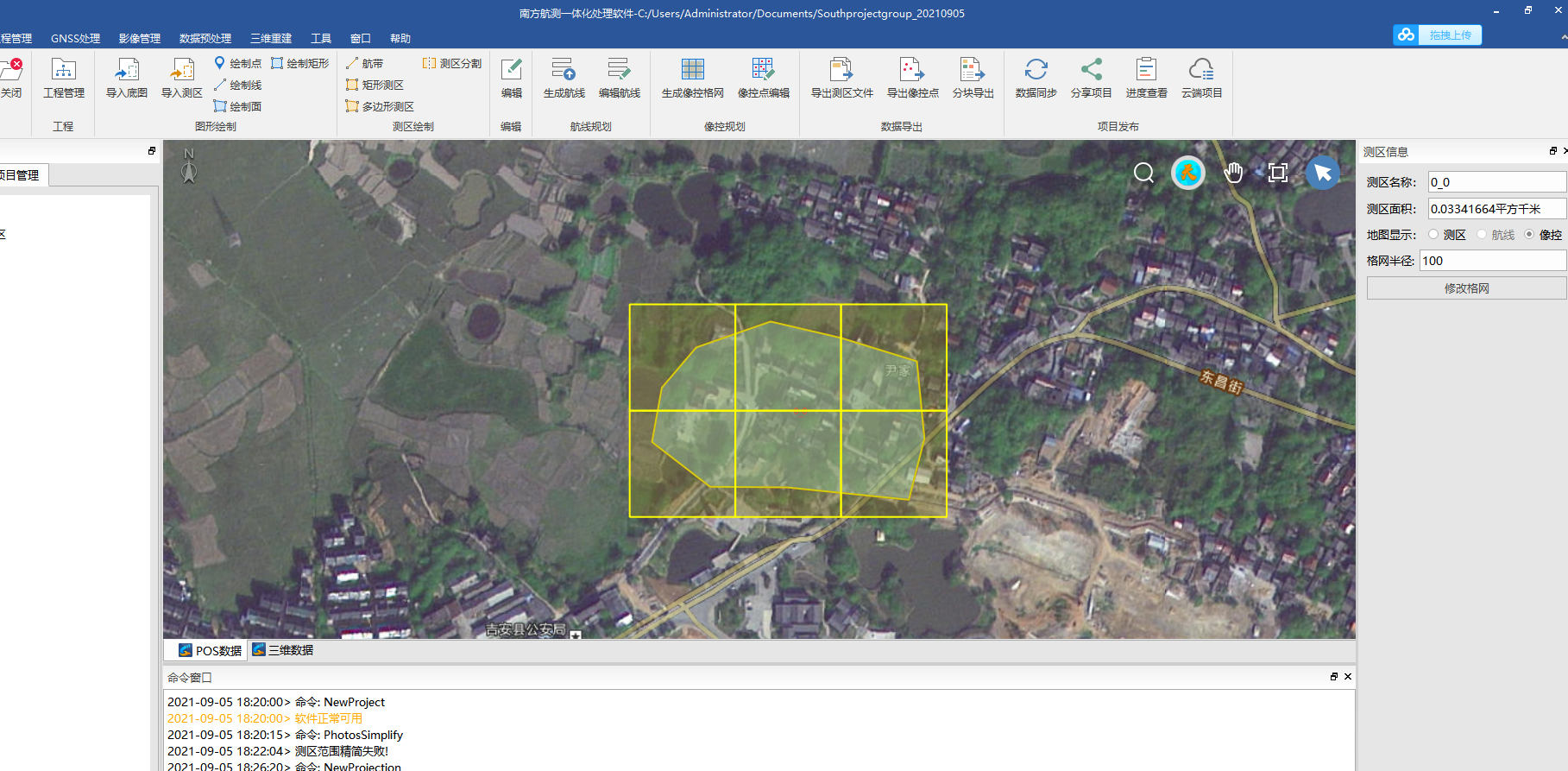Click the magnifier search icon on map
The height and width of the screenshot is (771, 1568).
pos(1143,173)
